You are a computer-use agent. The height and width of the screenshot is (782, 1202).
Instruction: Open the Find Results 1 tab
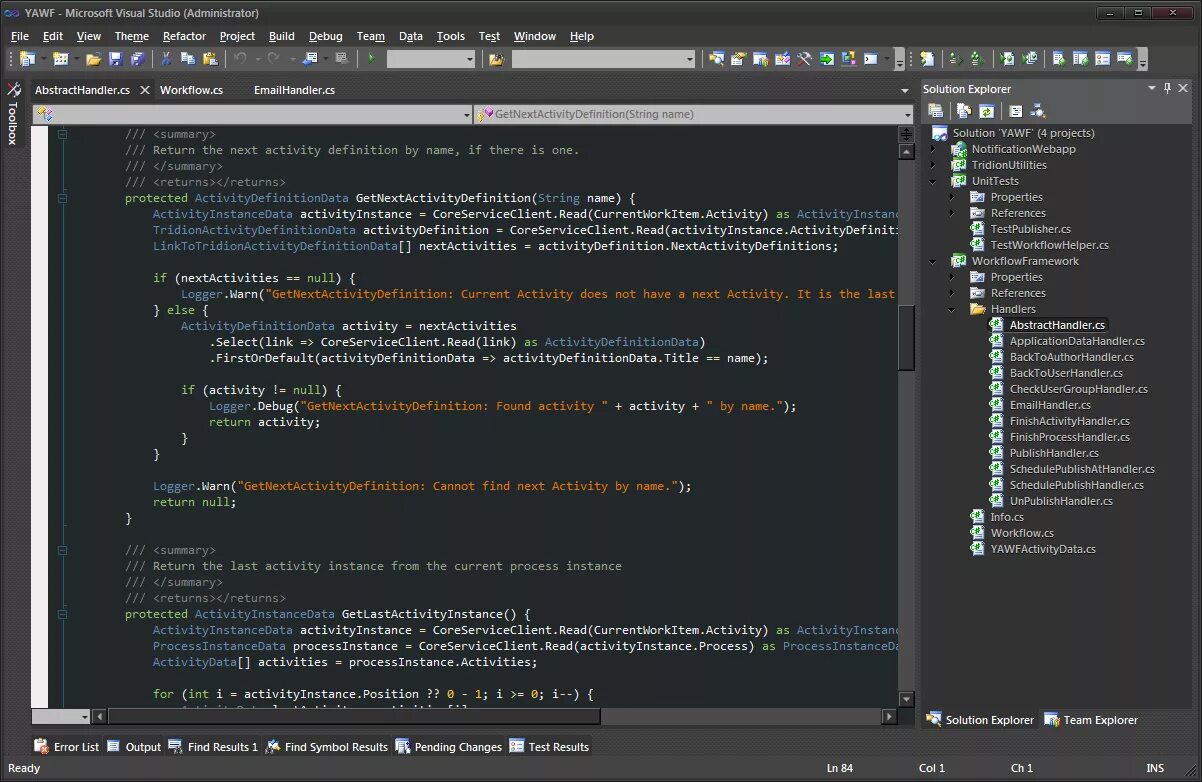coord(213,747)
